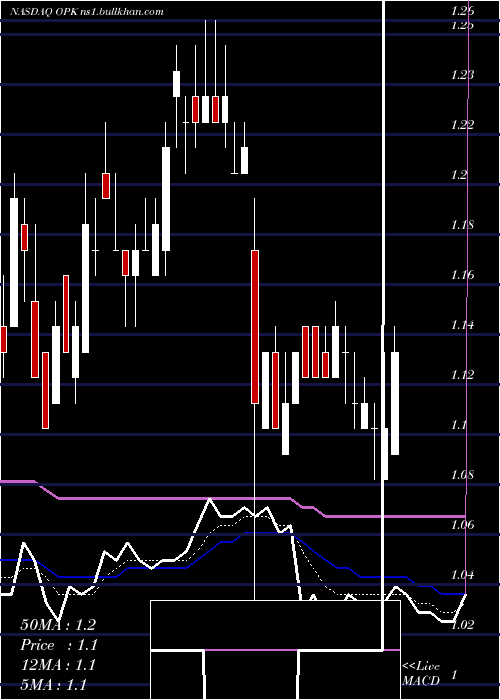Click the 50MA : 1.2 legend entry
Image resolution: width=500 pixels, height=700 pixels.
click(x=58, y=625)
